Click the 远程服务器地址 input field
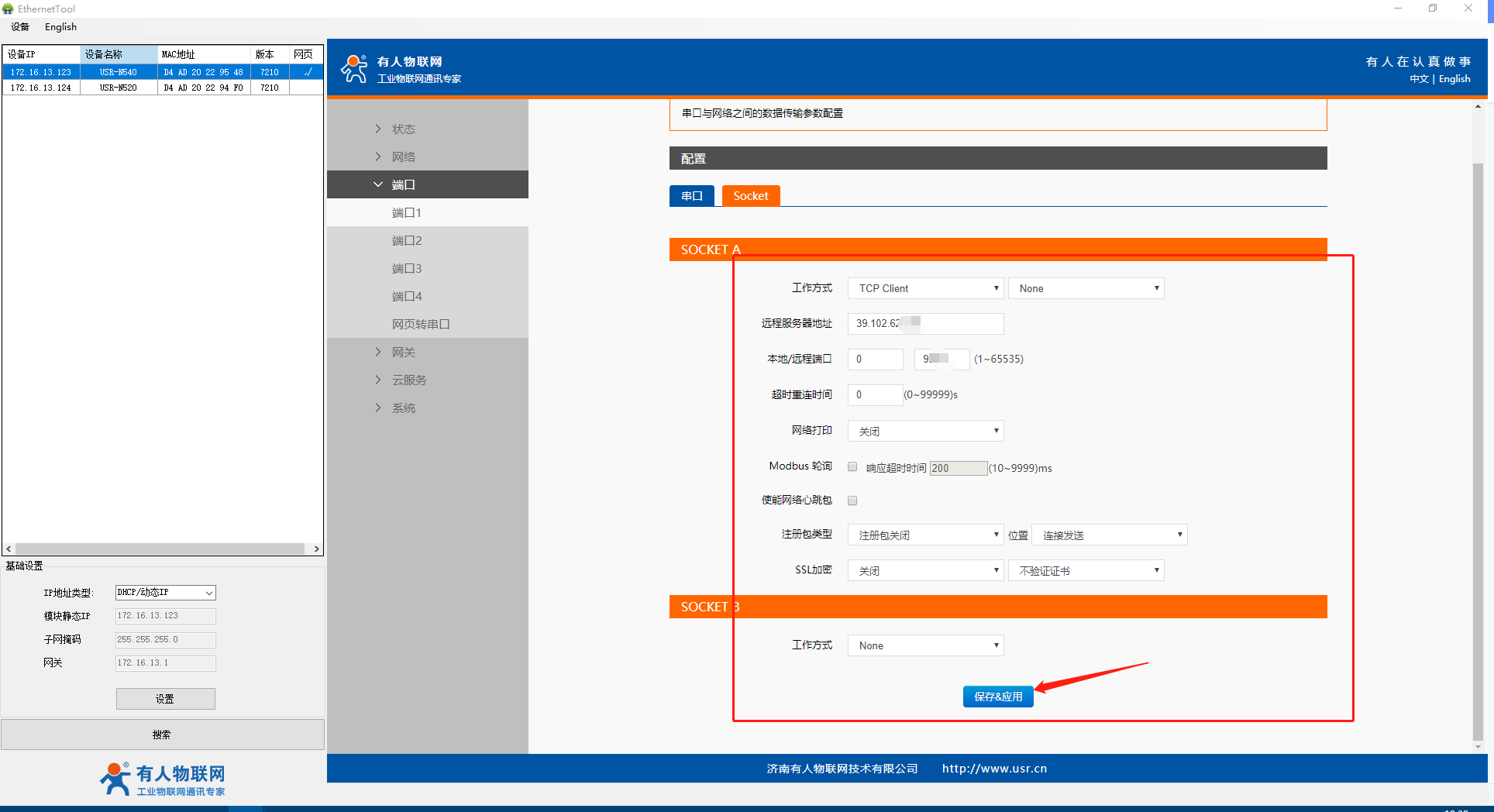This screenshot has height=812, width=1494. [x=925, y=324]
